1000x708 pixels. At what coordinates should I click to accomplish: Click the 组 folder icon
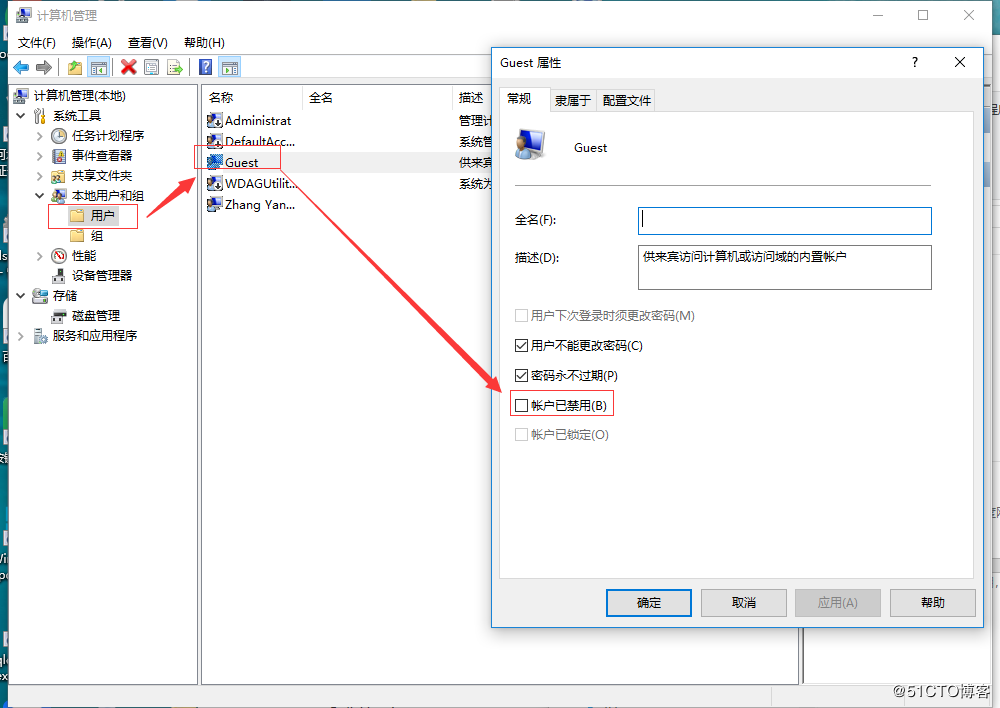(x=77, y=236)
